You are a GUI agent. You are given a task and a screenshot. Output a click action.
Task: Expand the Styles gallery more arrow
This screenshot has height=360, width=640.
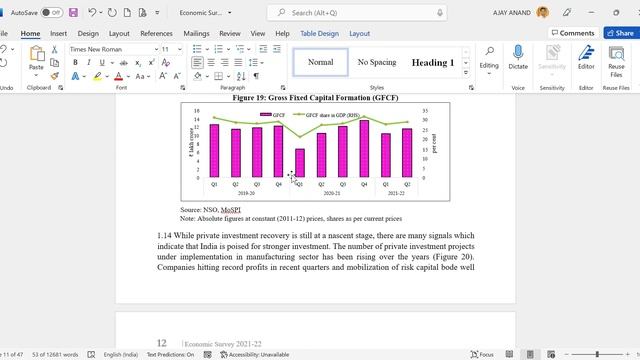(x=466, y=73)
